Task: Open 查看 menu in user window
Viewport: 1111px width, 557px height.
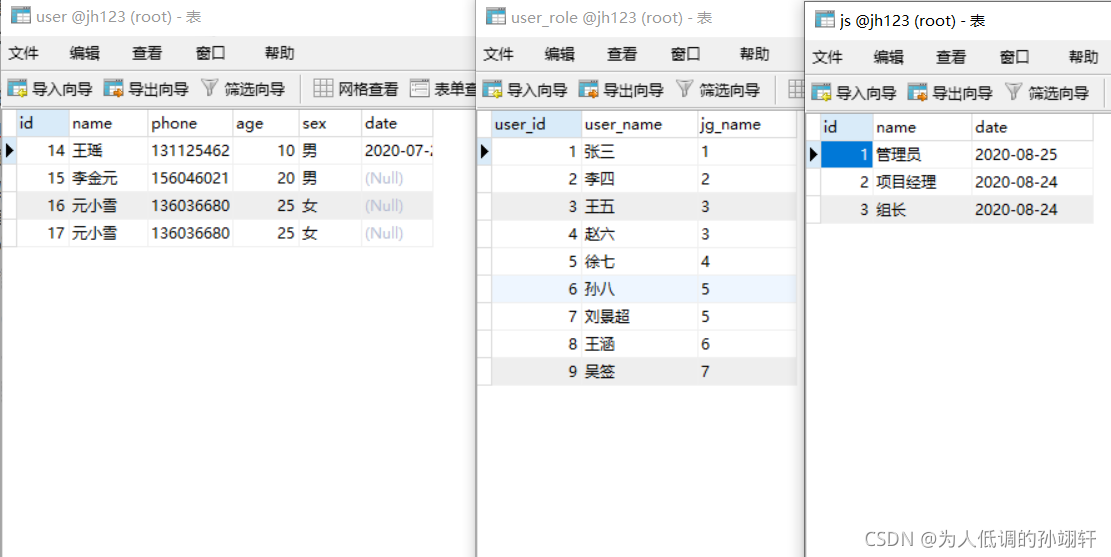Action: point(147,53)
